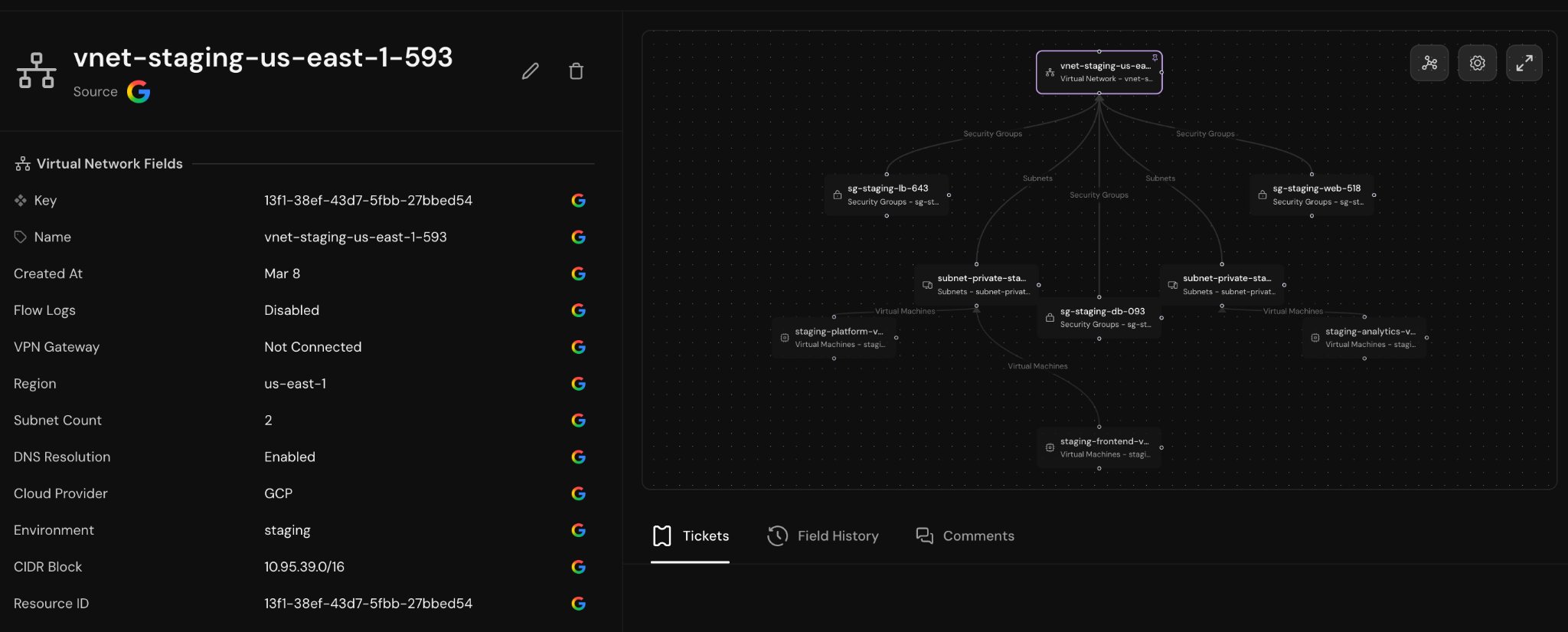Click the Virtual Network Fields heading
Image resolution: width=1568 pixels, height=632 pixels.
pyautogui.click(x=109, y=164)
